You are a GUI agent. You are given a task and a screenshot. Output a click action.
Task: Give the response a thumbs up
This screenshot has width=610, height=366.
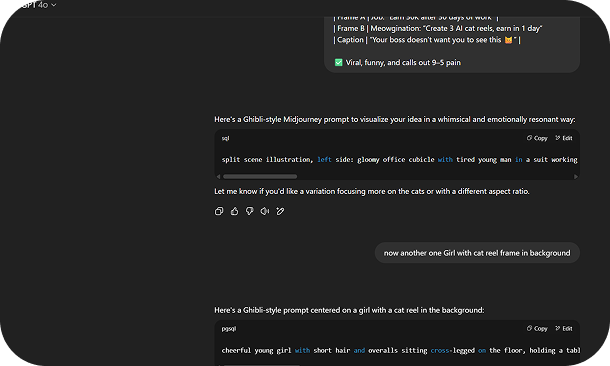(234, 211)
